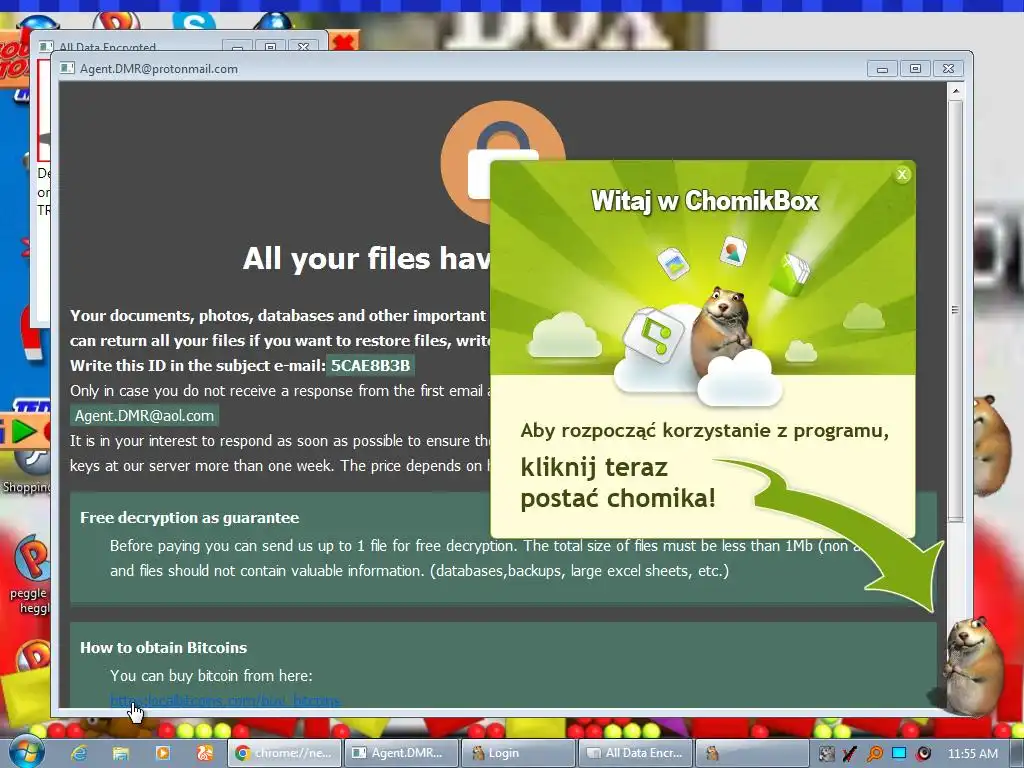Click the first system tray icon
The image size is (1024, 768).
(x=827, y=754)
